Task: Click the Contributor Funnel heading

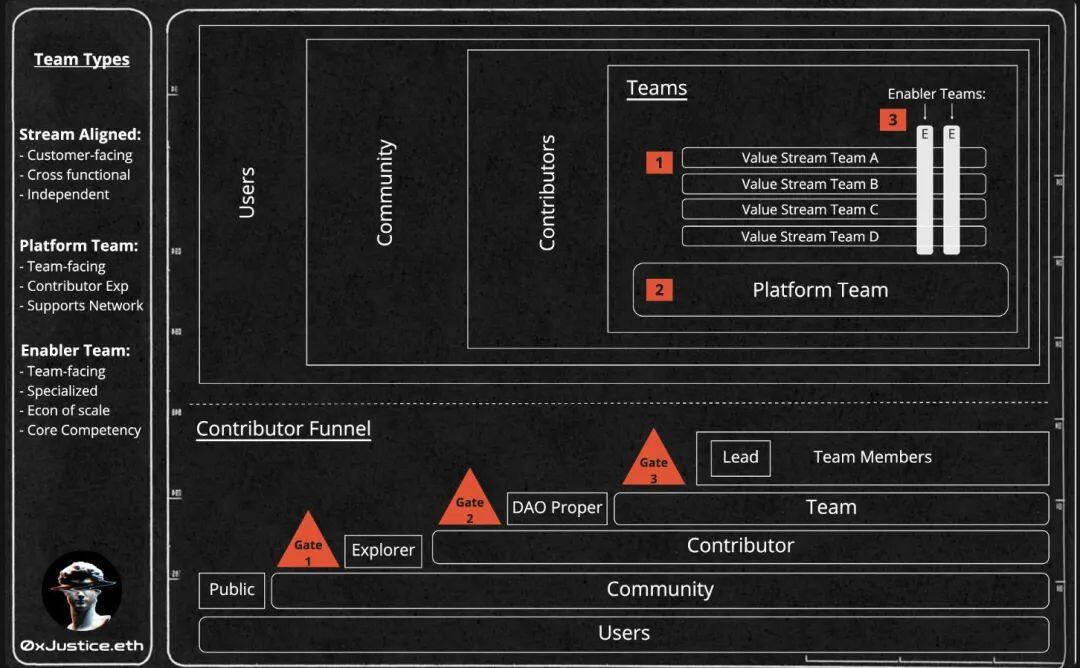Action: (283, 429)
